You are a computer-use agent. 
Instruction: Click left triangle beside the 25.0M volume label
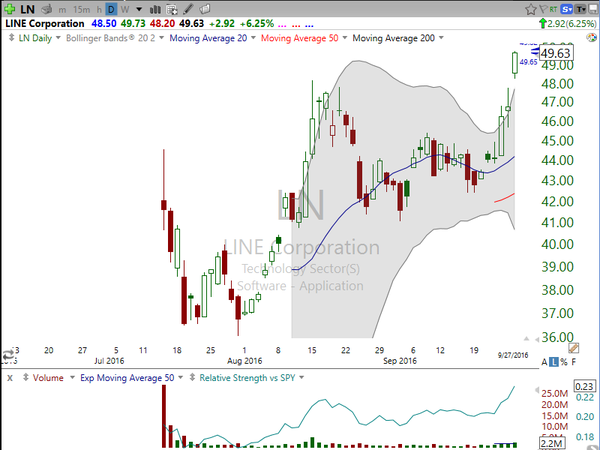click(x=537, y=390)
